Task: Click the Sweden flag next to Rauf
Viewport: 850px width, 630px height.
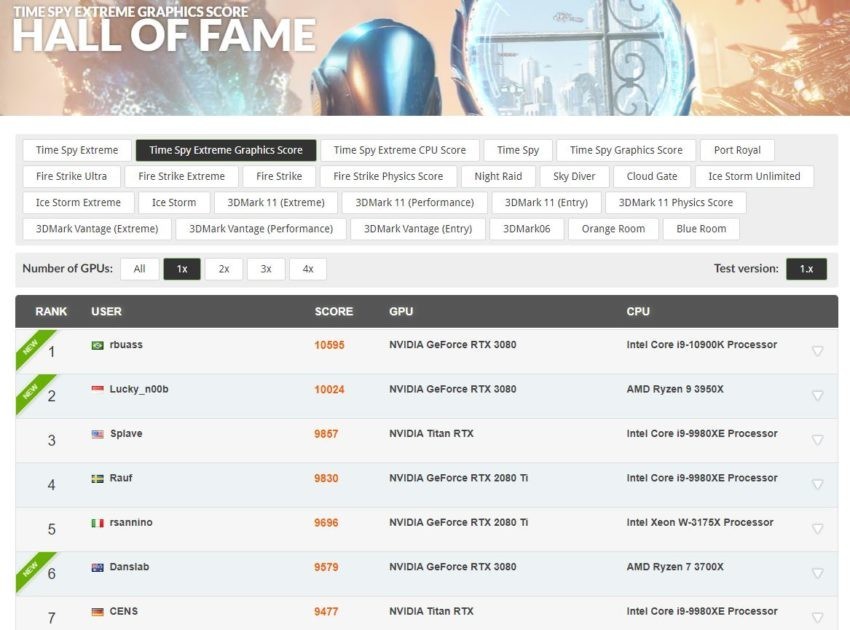Action: point(97,478)
